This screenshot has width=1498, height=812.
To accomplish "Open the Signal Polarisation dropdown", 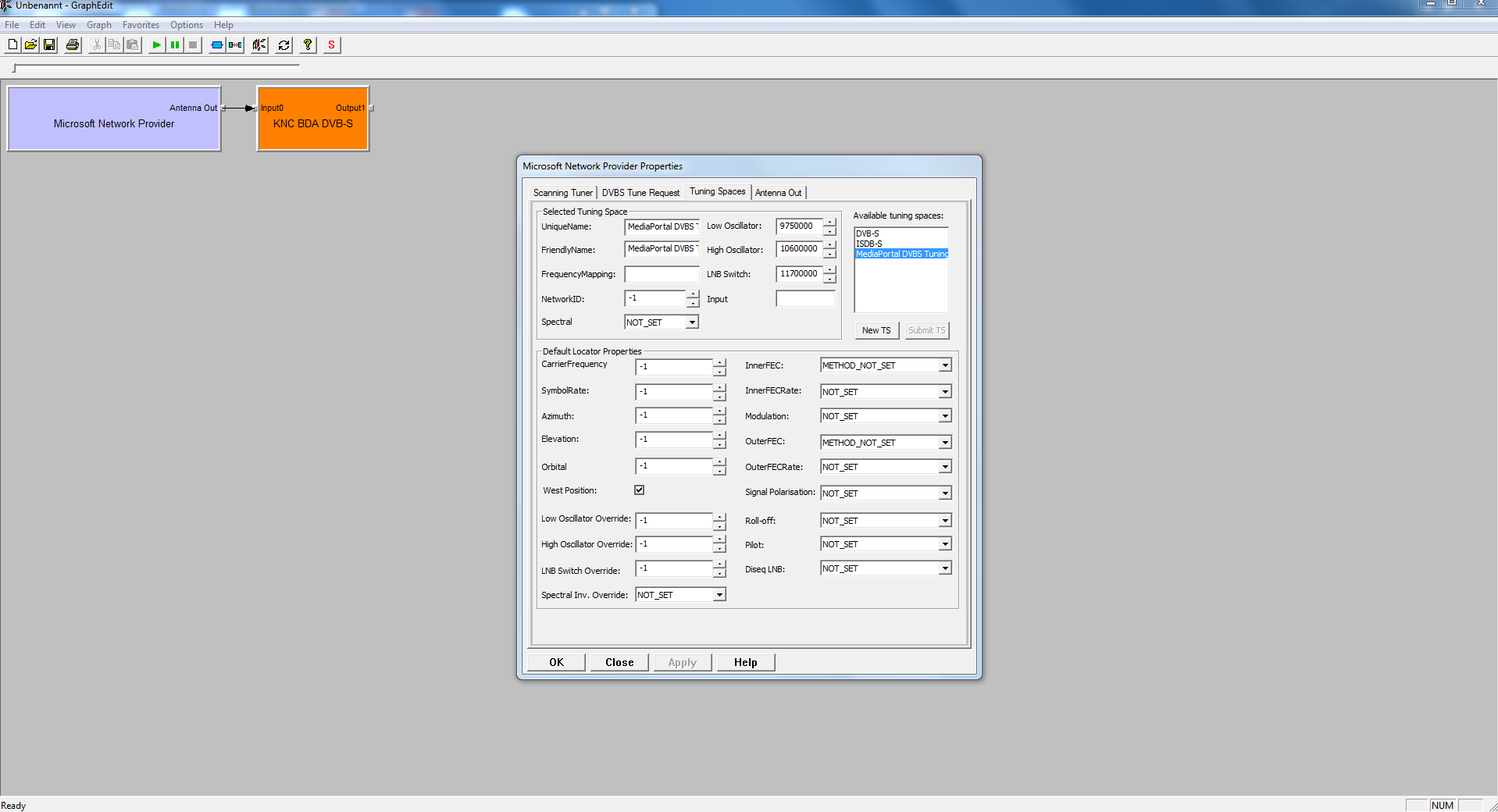I will (944, 493).
